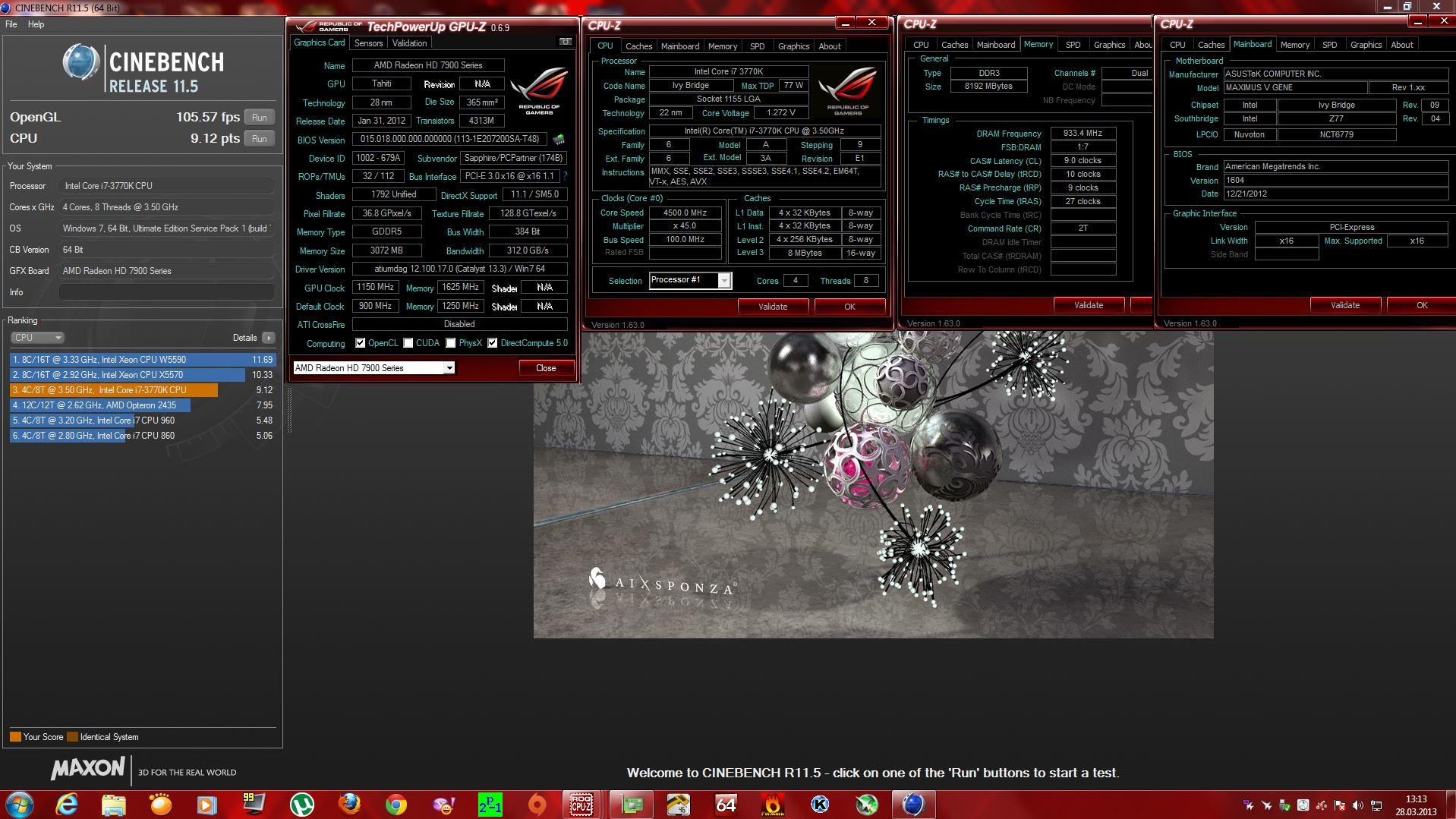Screen dimensions: 1456x819
Task: Open the Windows Start menu
Action: pos(20,804)
